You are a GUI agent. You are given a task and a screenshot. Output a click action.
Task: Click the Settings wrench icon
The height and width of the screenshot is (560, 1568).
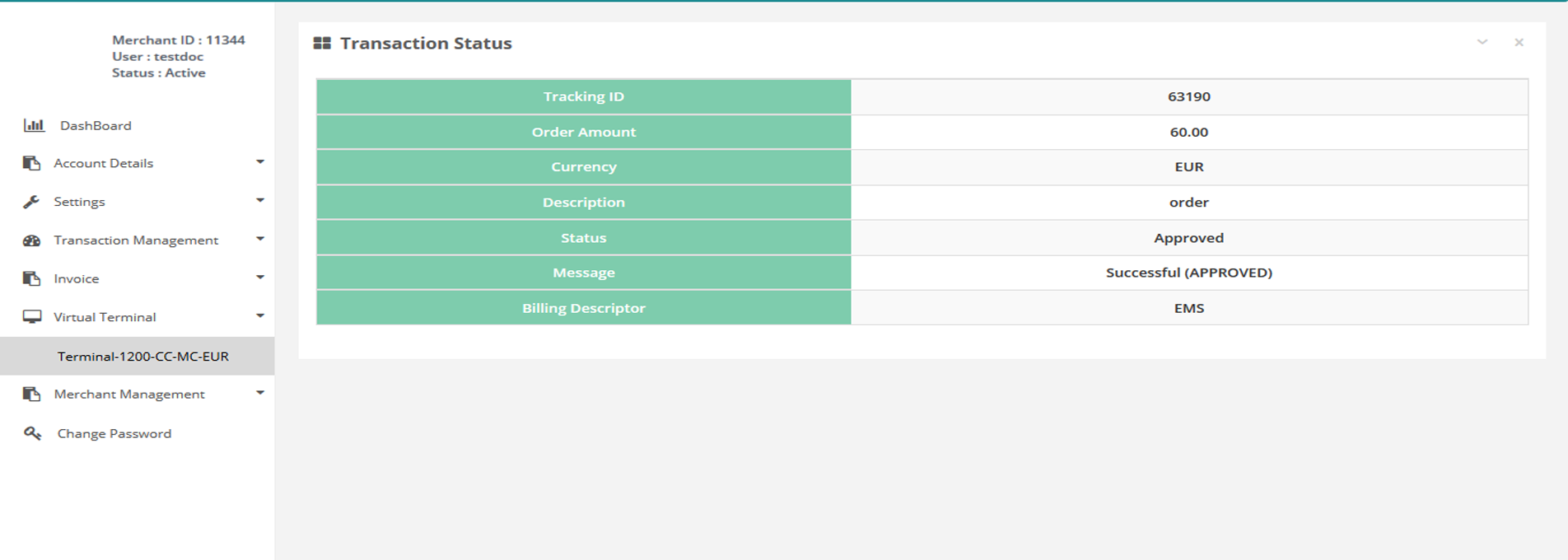[x=31, y=202]
